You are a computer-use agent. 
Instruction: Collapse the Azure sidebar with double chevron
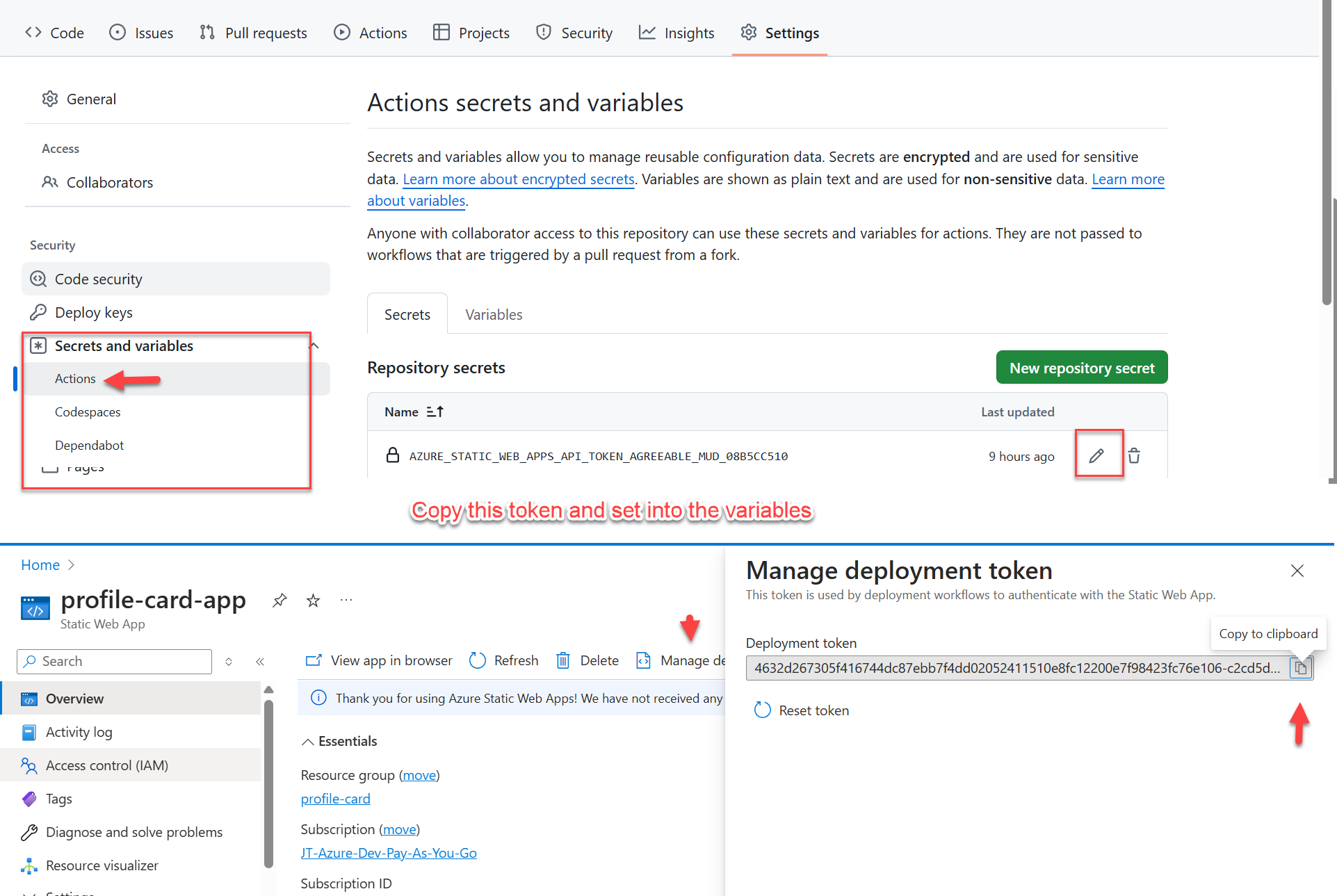[x=260, y=662]
